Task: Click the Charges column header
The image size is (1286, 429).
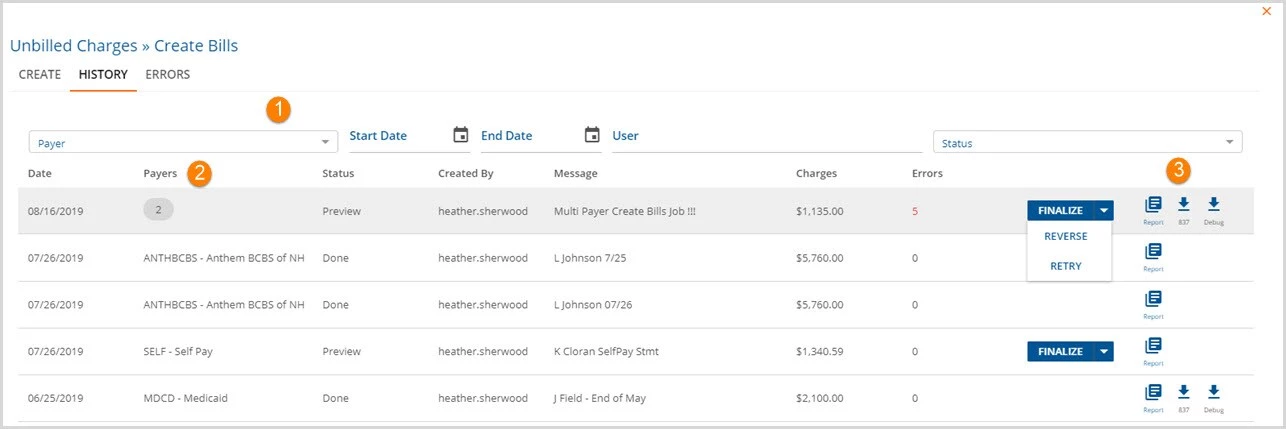Action: 816,173
